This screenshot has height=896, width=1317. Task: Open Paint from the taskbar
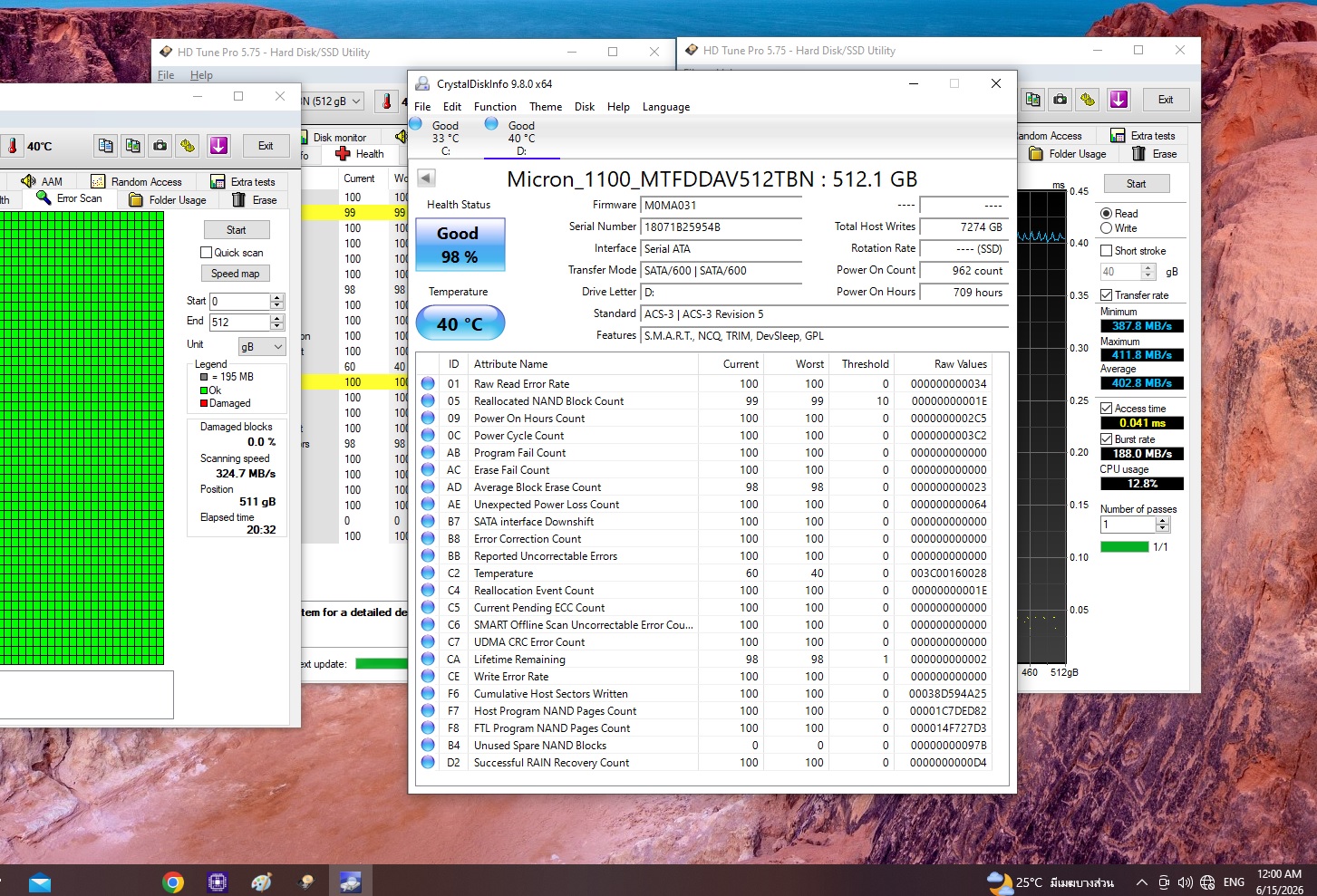(261, 882)
